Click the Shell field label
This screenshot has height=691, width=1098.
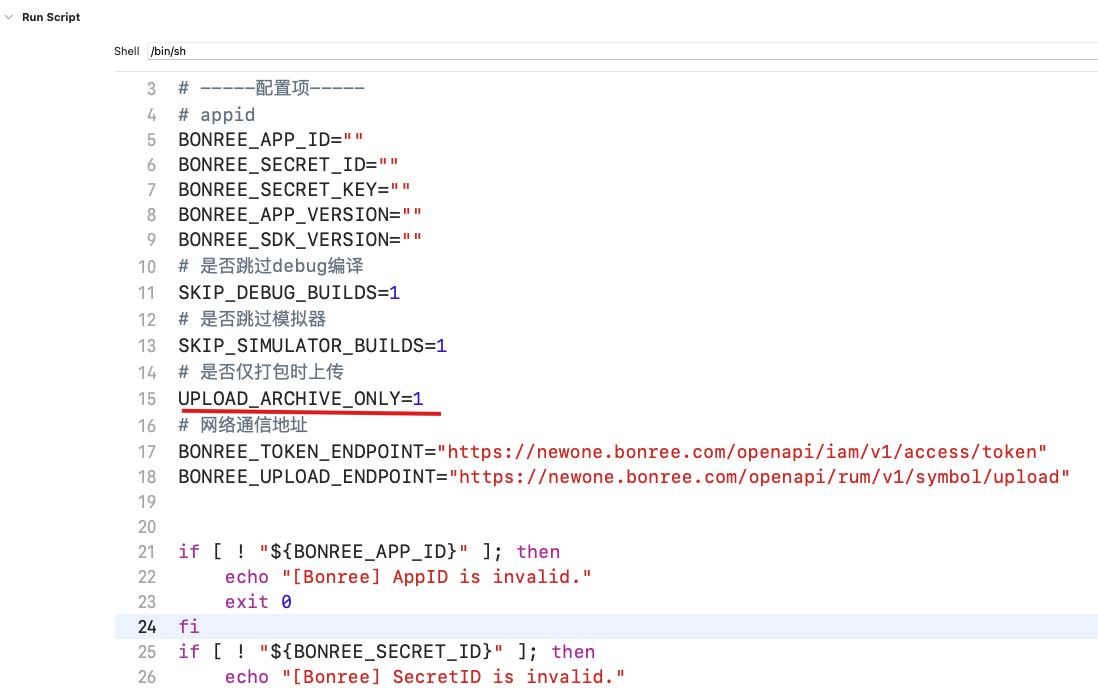click(x=127, y=51)
